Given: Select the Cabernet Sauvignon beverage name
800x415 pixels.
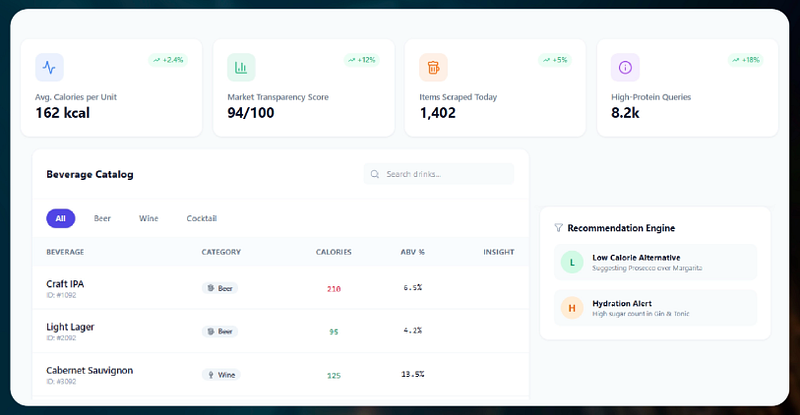Looking at the screenshot, I should [x=90, y=370].
